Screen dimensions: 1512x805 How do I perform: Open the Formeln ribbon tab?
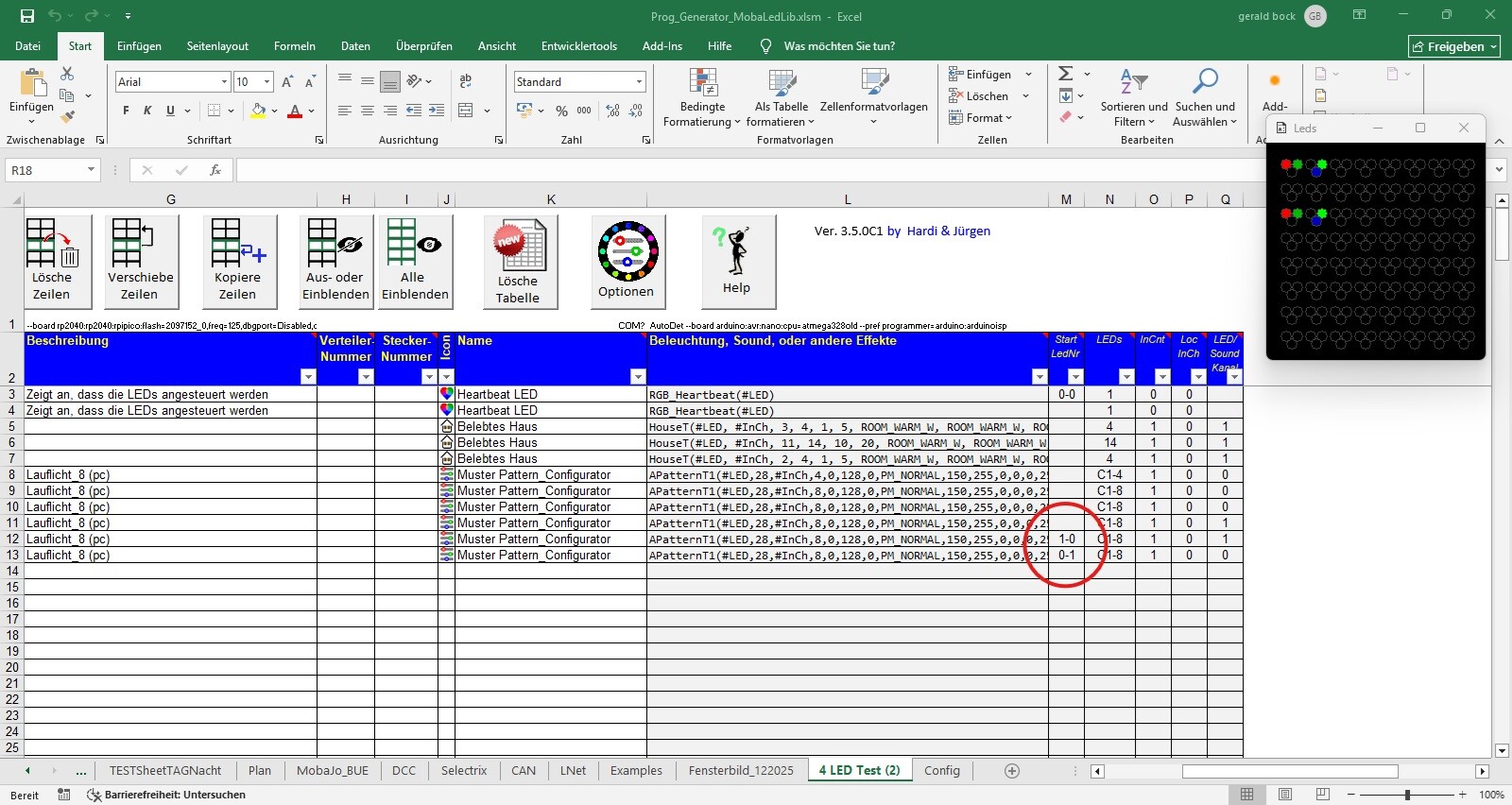[x=294, y=46]
